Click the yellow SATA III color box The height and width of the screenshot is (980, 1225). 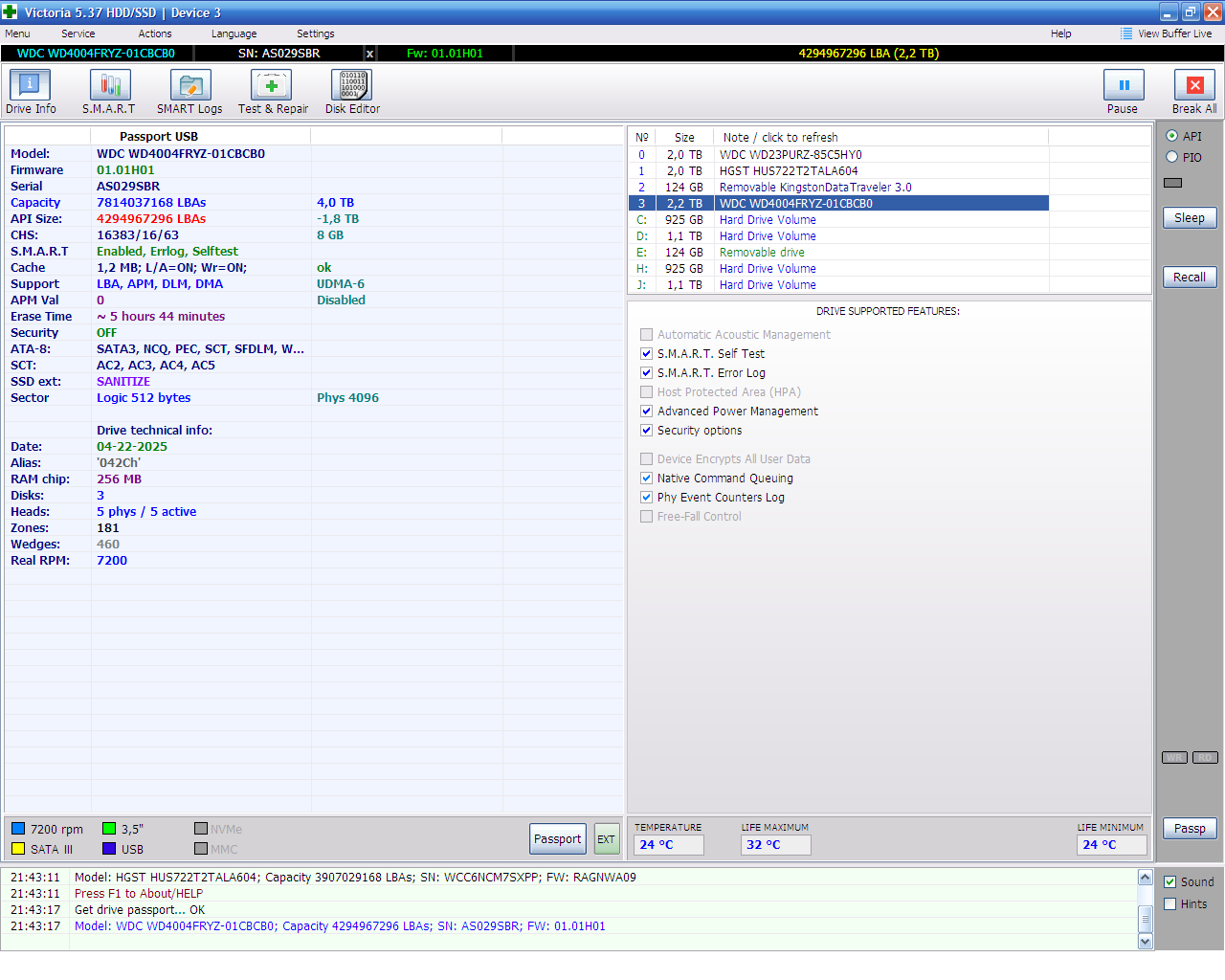coord(18,849)
